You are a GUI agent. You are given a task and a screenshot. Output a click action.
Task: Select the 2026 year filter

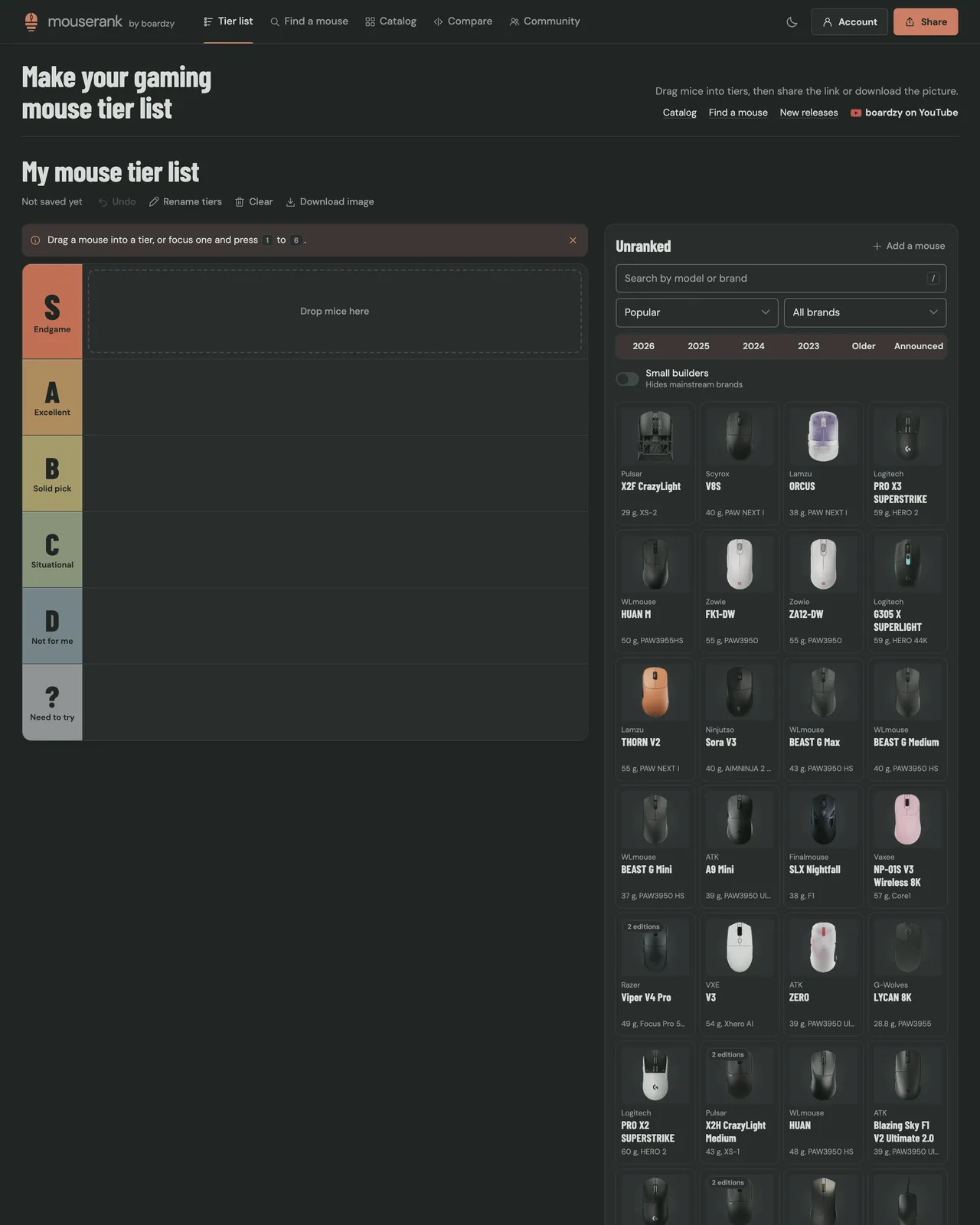coord(643,346)
